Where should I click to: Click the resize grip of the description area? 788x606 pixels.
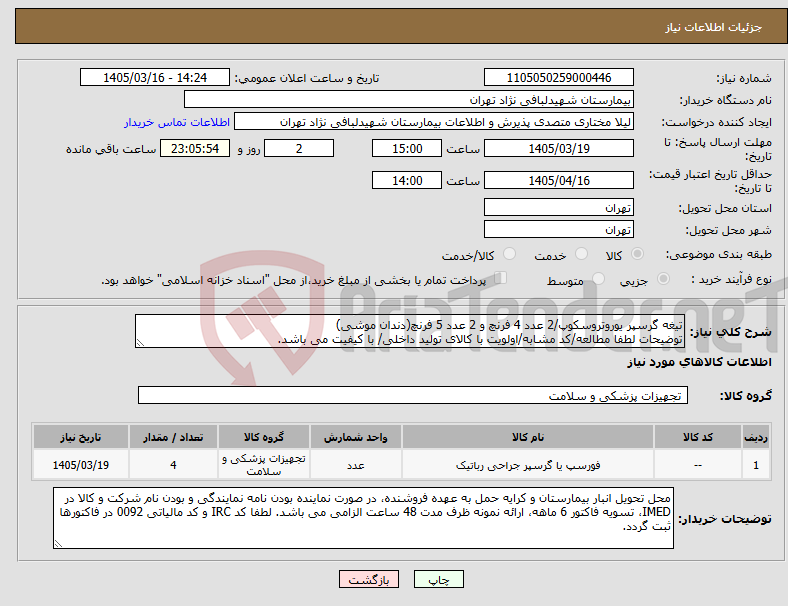click(x=140, y=343)
